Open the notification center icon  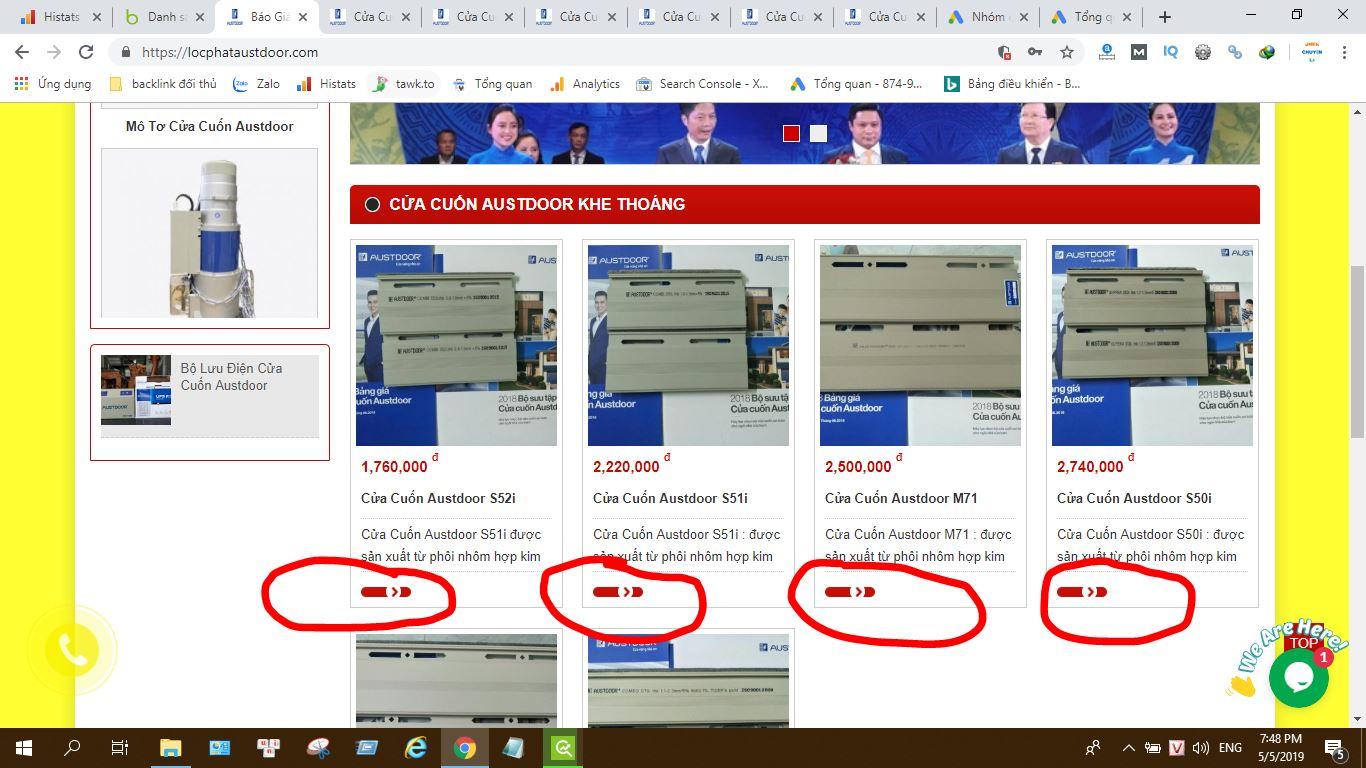pos(1334,748)
